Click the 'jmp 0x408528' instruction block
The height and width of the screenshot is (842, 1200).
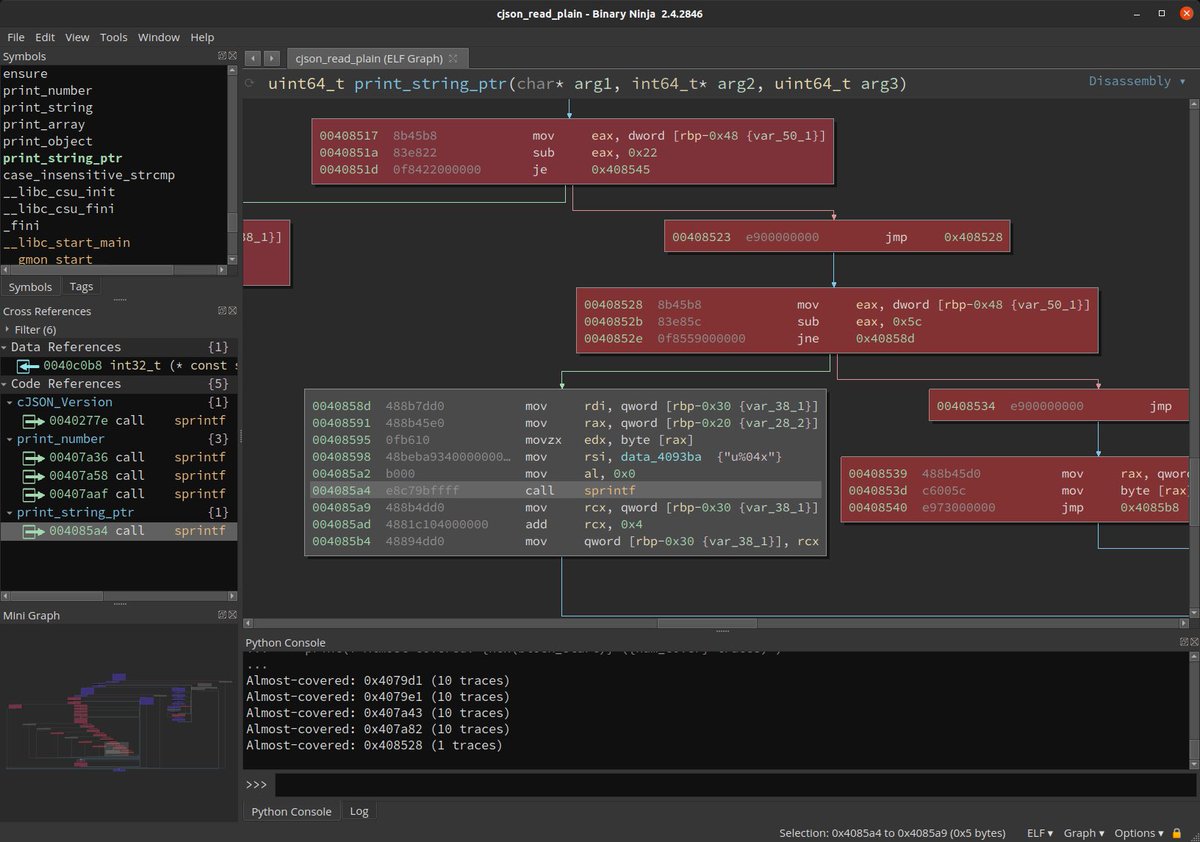(838, 237)
